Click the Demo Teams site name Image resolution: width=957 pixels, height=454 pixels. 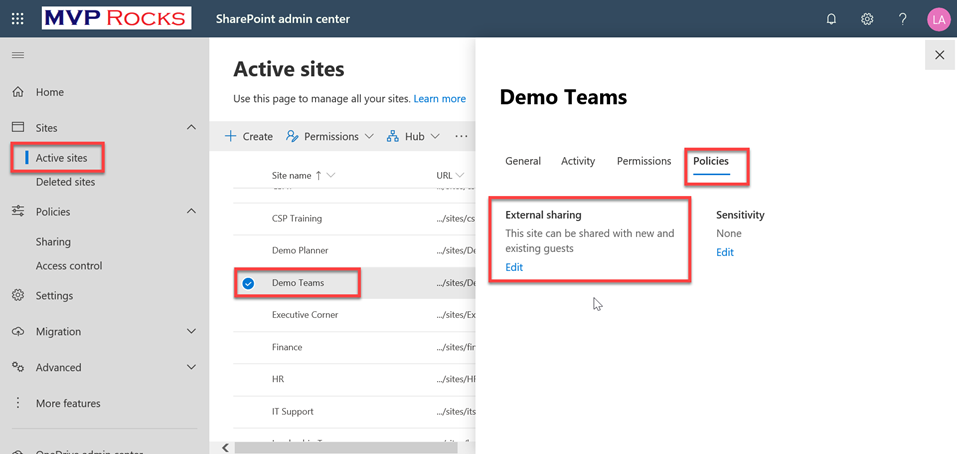pyautogui.click(x=298, y=283)
